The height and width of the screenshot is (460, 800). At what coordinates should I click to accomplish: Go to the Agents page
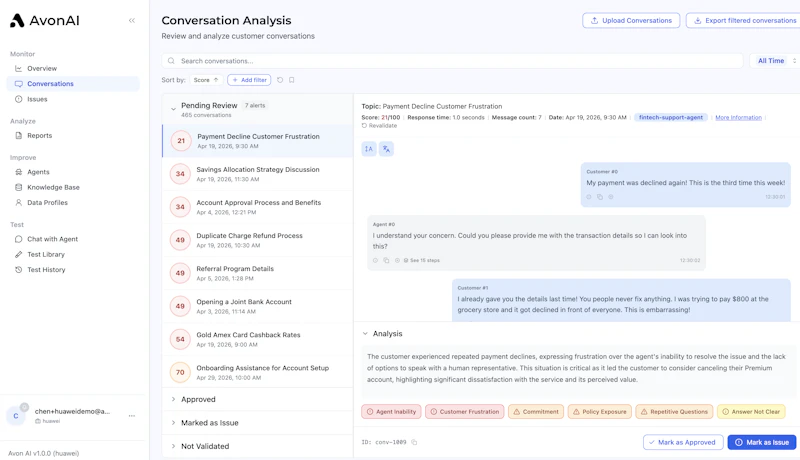tap(73, 172)
